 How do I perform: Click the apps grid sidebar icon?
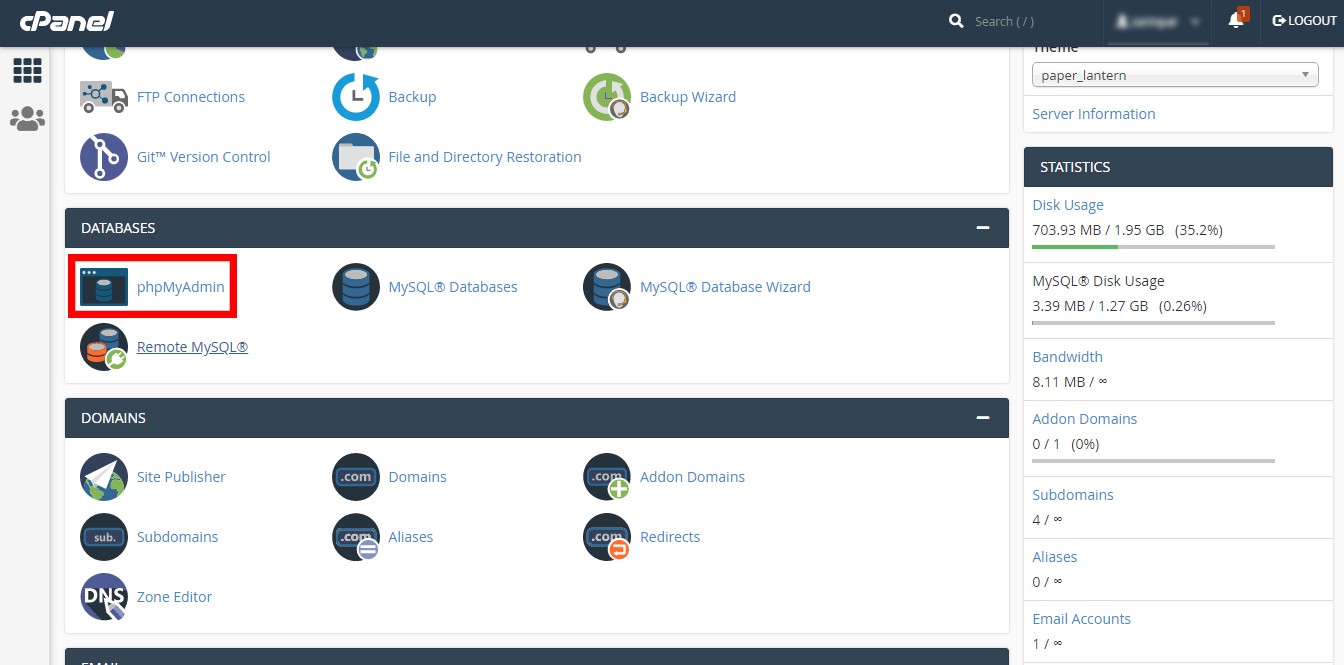27,70
